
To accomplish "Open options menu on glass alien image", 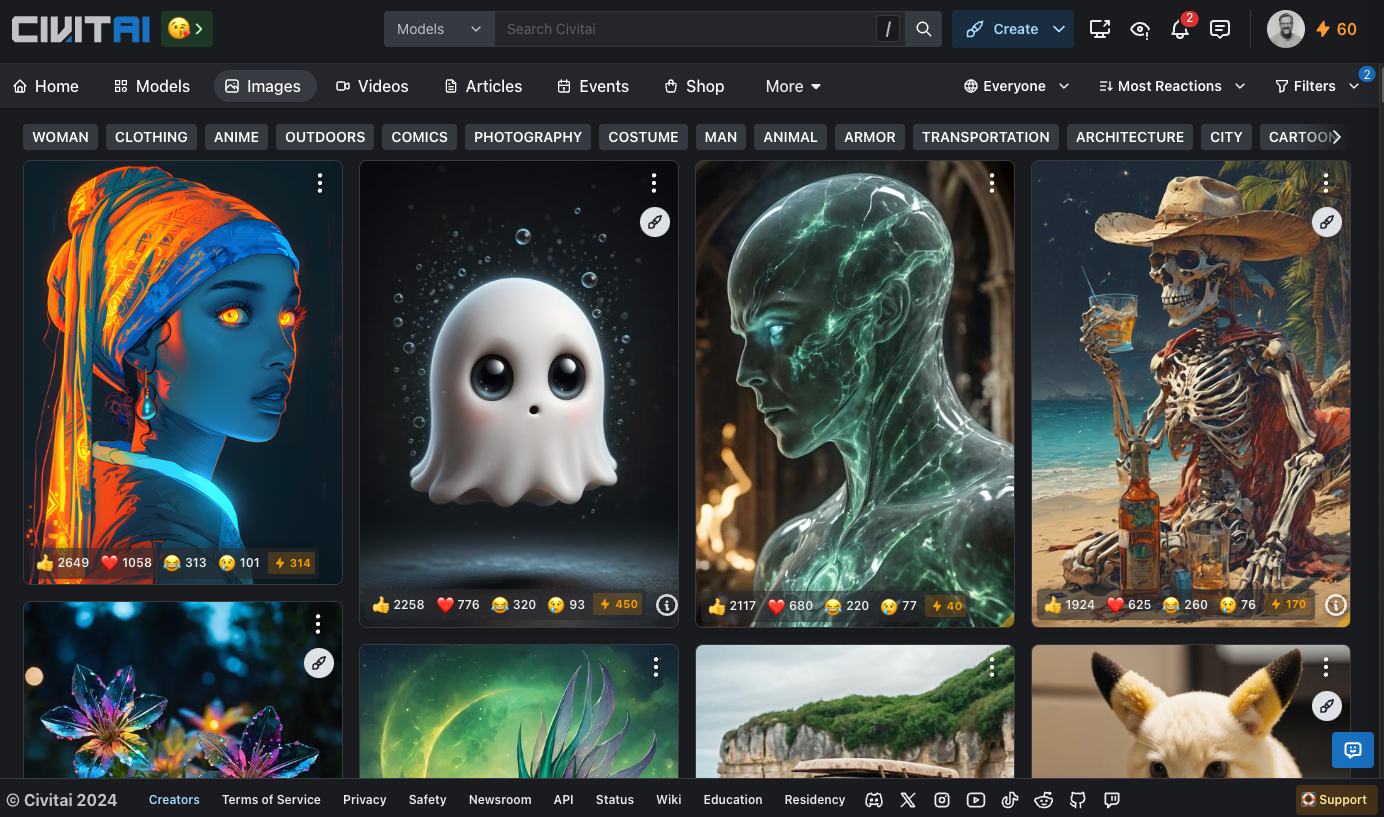I will pos(992,183).
